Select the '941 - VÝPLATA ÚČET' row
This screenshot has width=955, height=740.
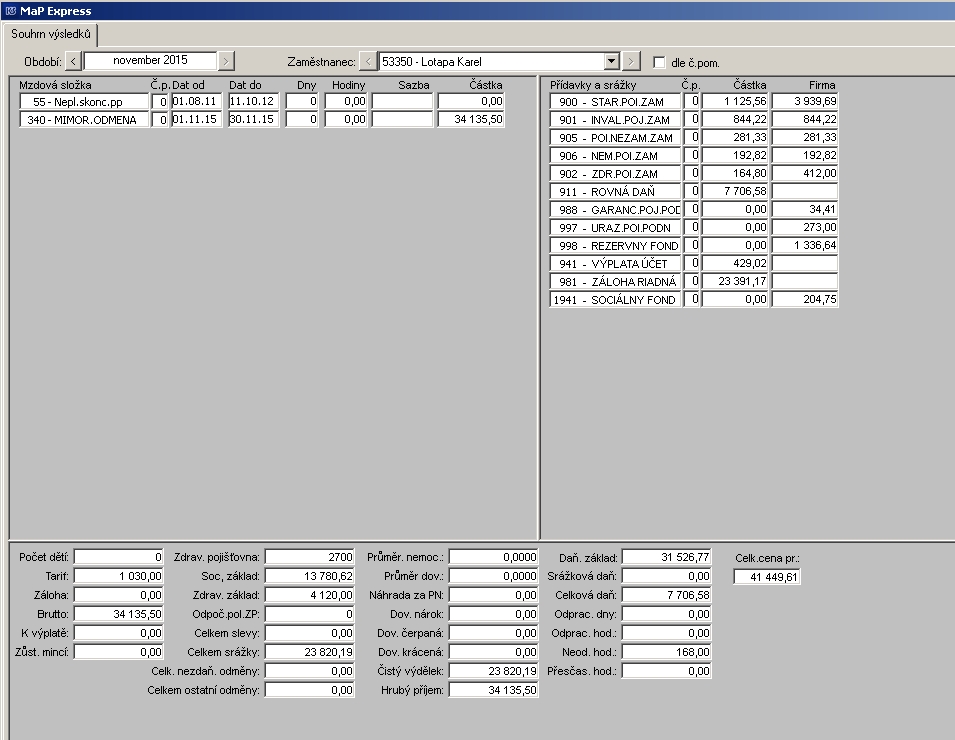click(615, 264)
